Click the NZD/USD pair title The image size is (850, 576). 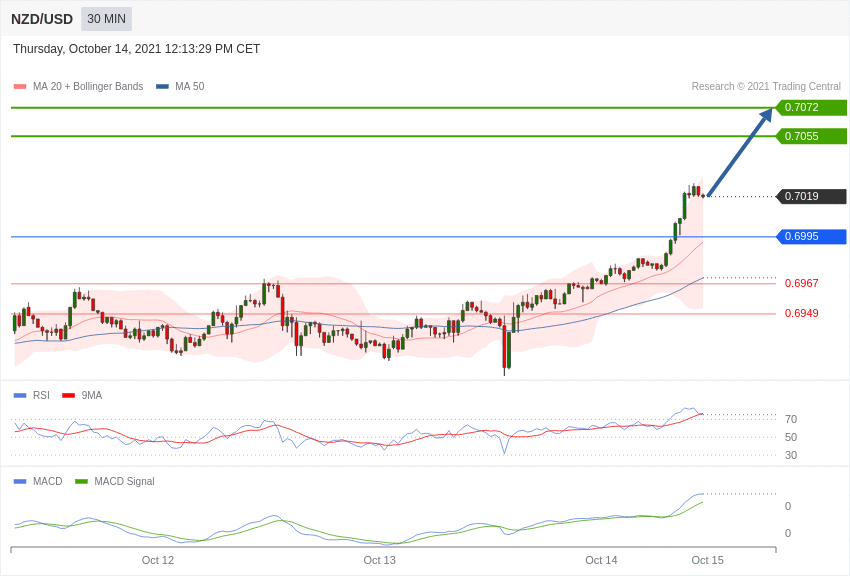(42, 19)
